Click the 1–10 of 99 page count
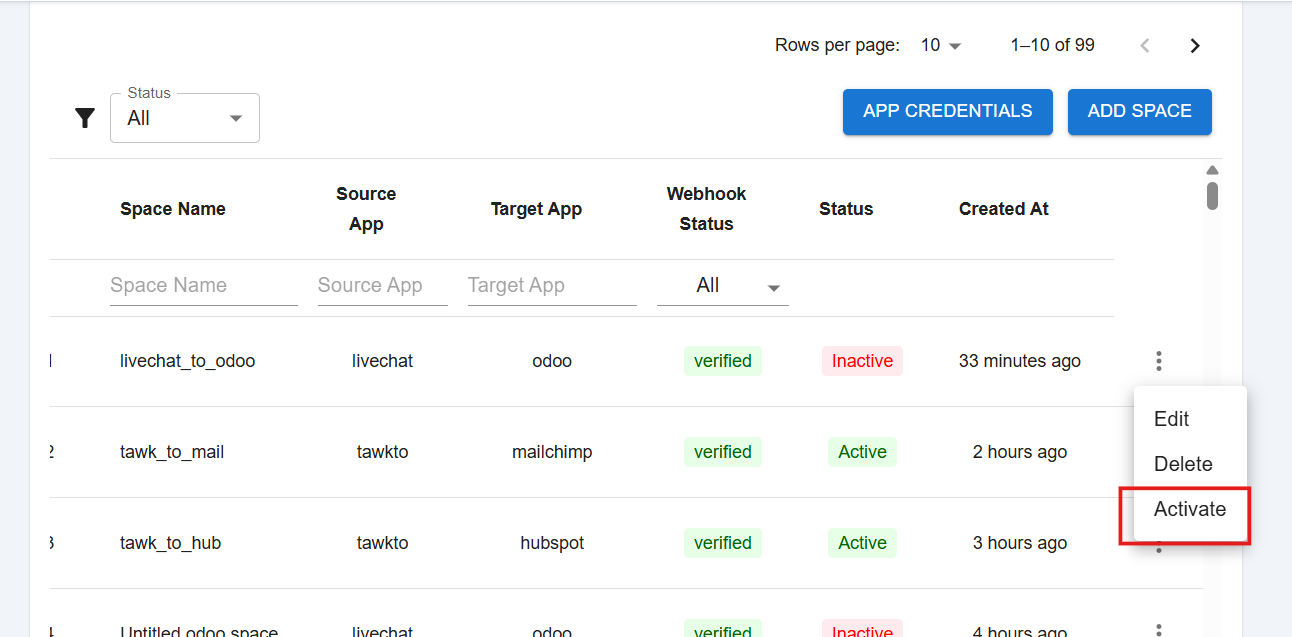Viewport: 1292px width, 637px height. click(x=1052, y=45)
